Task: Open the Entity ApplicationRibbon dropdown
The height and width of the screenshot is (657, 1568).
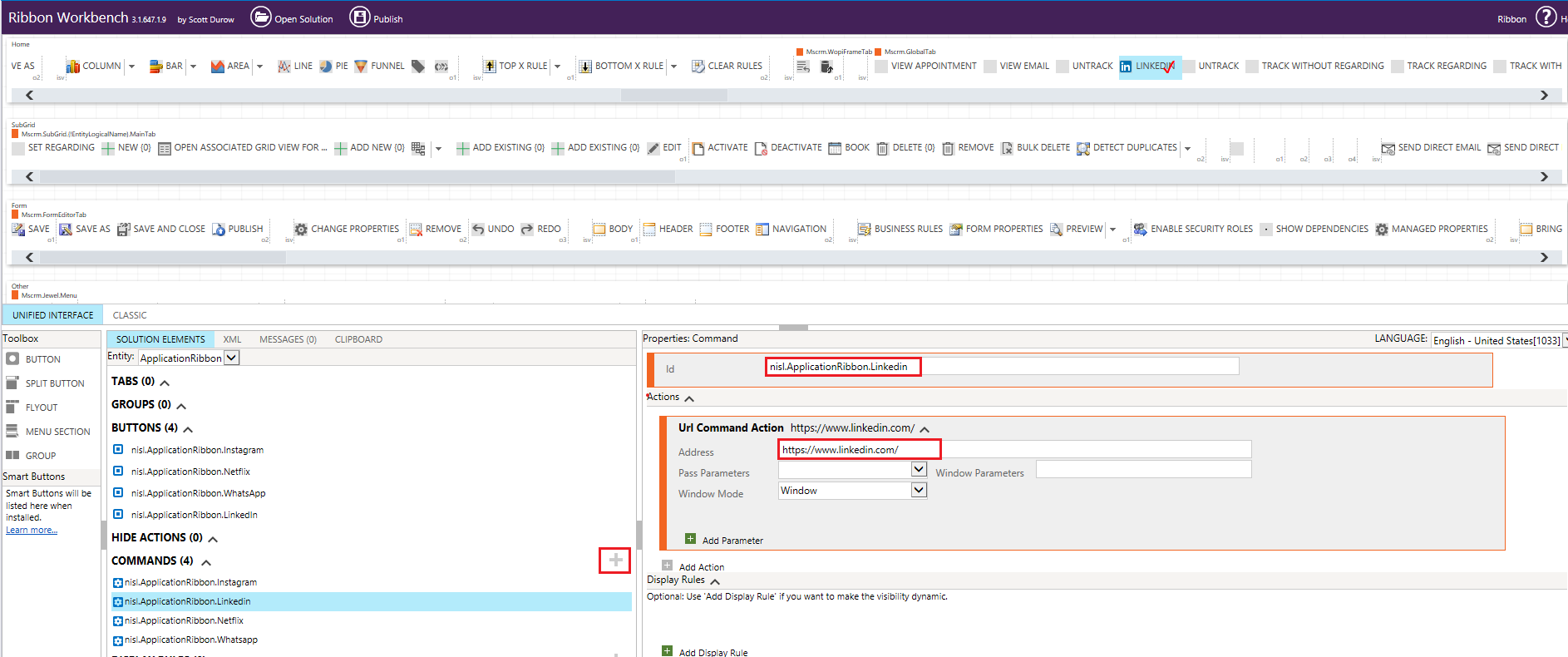Action: pyautogui.click(x=232, y=358)
